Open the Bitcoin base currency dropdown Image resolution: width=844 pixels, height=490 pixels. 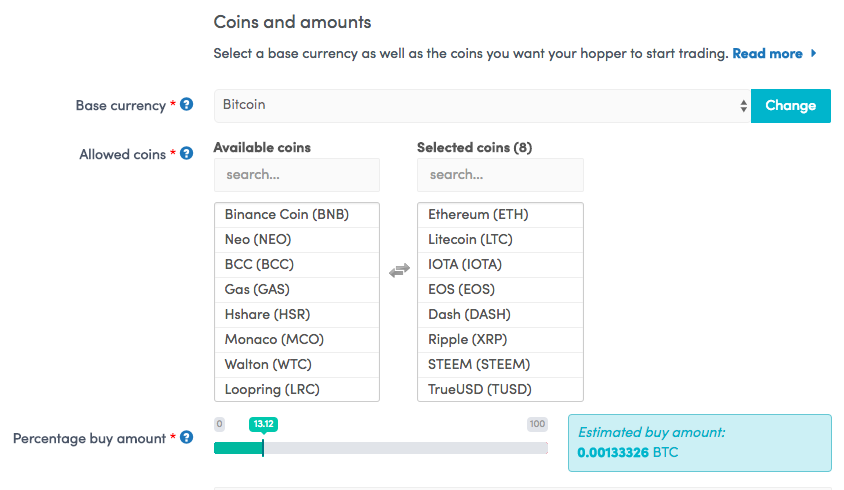(482, 106)
